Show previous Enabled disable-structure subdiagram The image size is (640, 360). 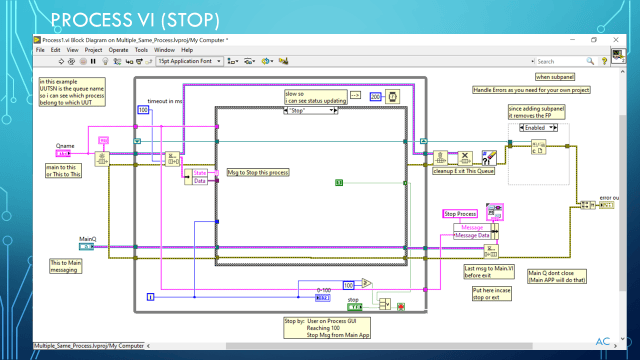pyautogui.click(x=522, y=128)
